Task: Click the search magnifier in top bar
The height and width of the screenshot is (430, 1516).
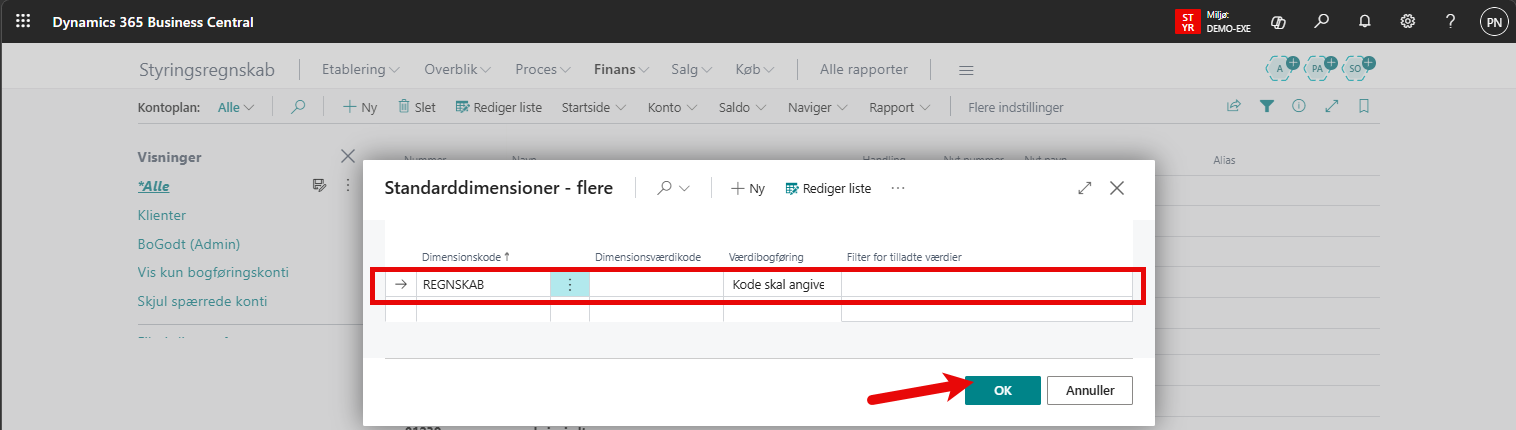Action: pos(1321,21)
